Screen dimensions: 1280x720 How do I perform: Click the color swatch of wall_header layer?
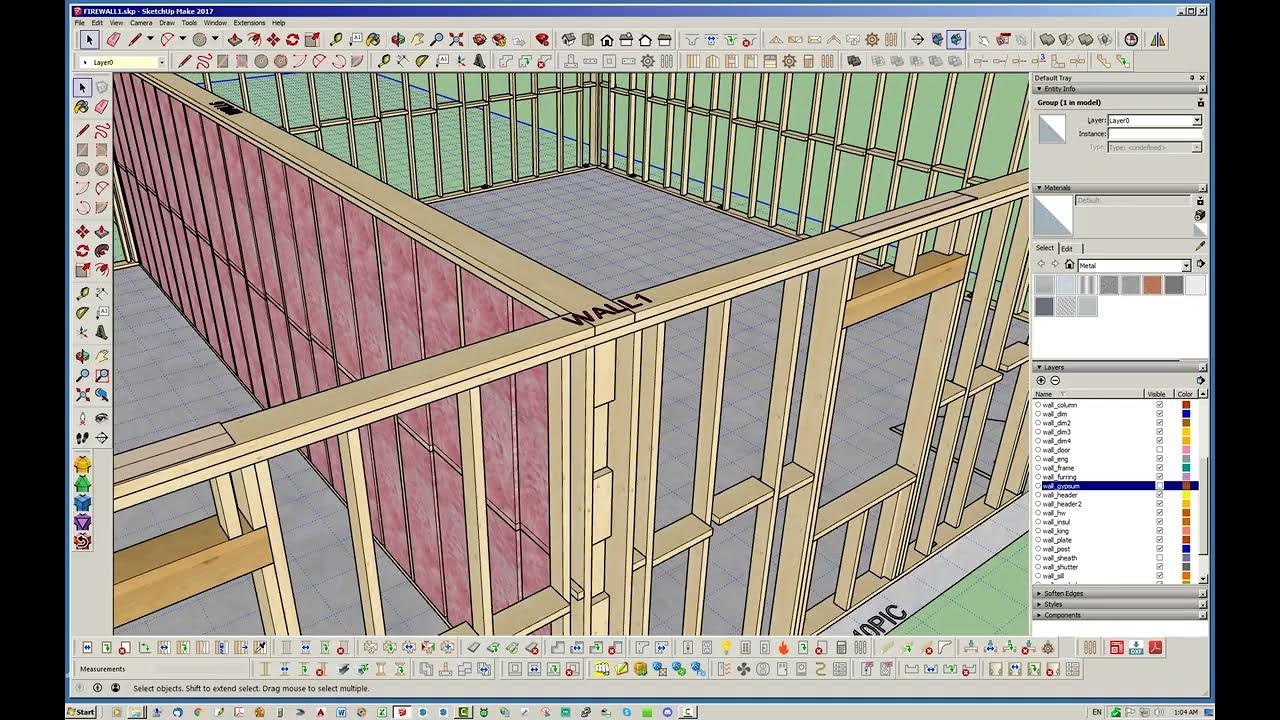coord(1186,495)
